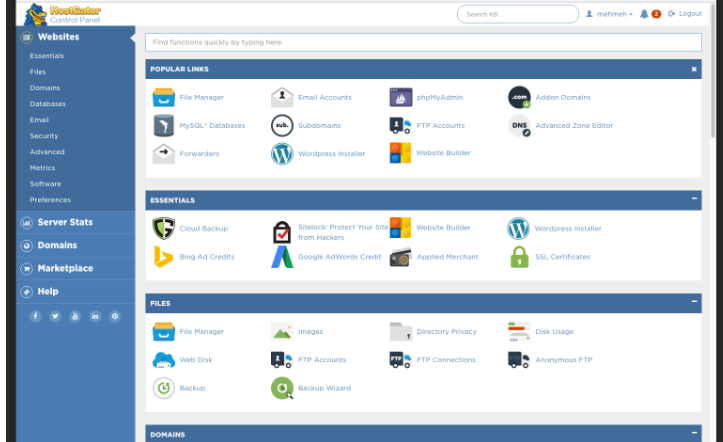Open the YouTube icon in sidebar
Screen dimensions: 723x442
pos(75,316)
